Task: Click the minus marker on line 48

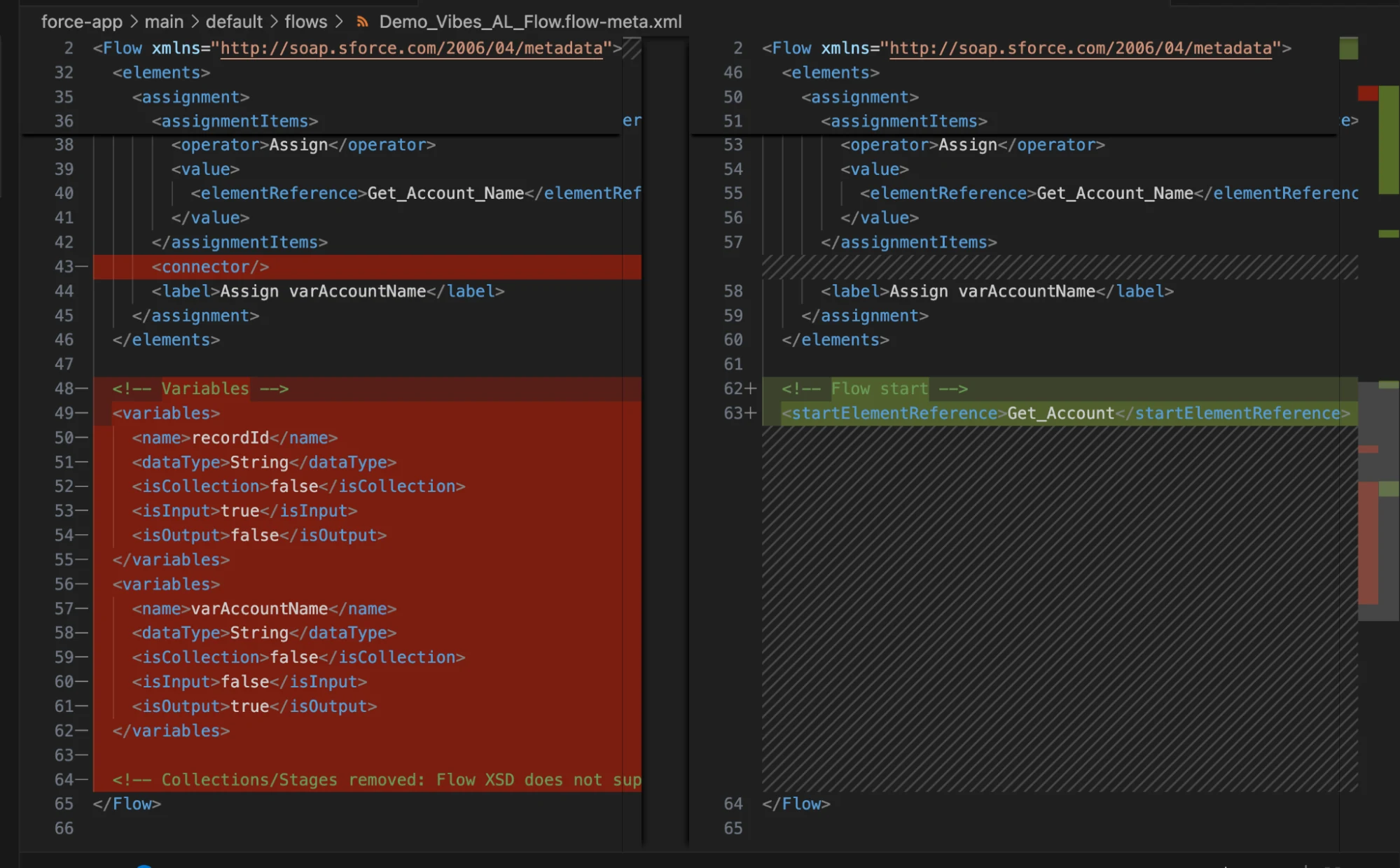Action: pos(82,388)
